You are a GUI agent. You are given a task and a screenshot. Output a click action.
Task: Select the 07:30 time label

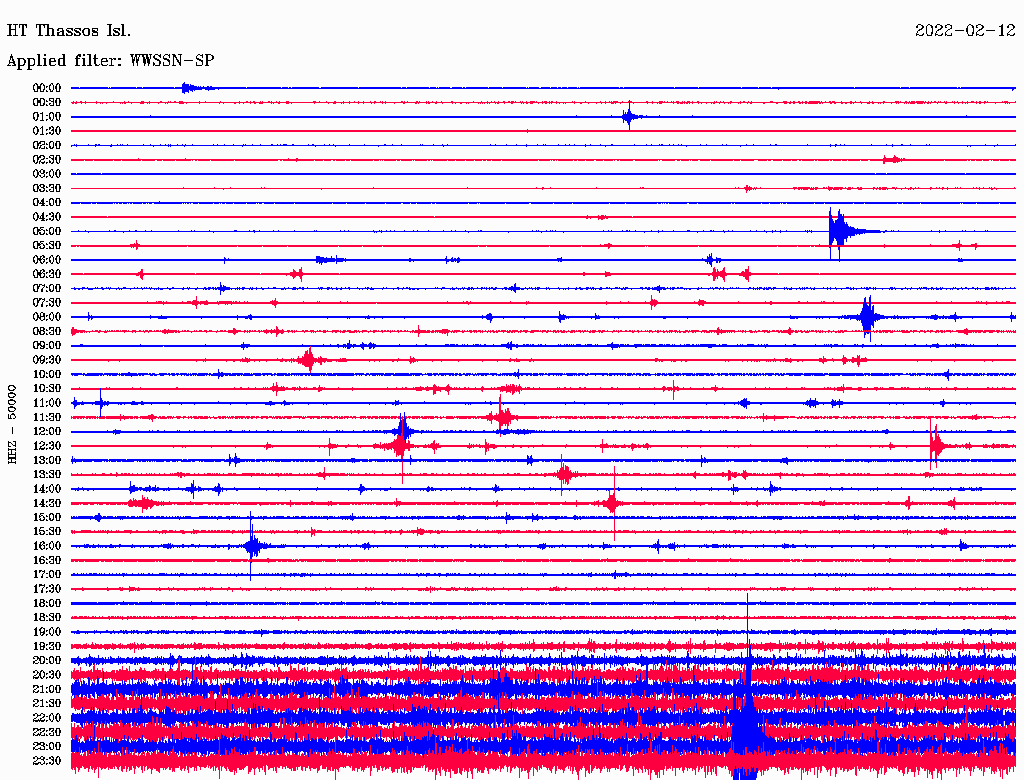pos(46,303)
